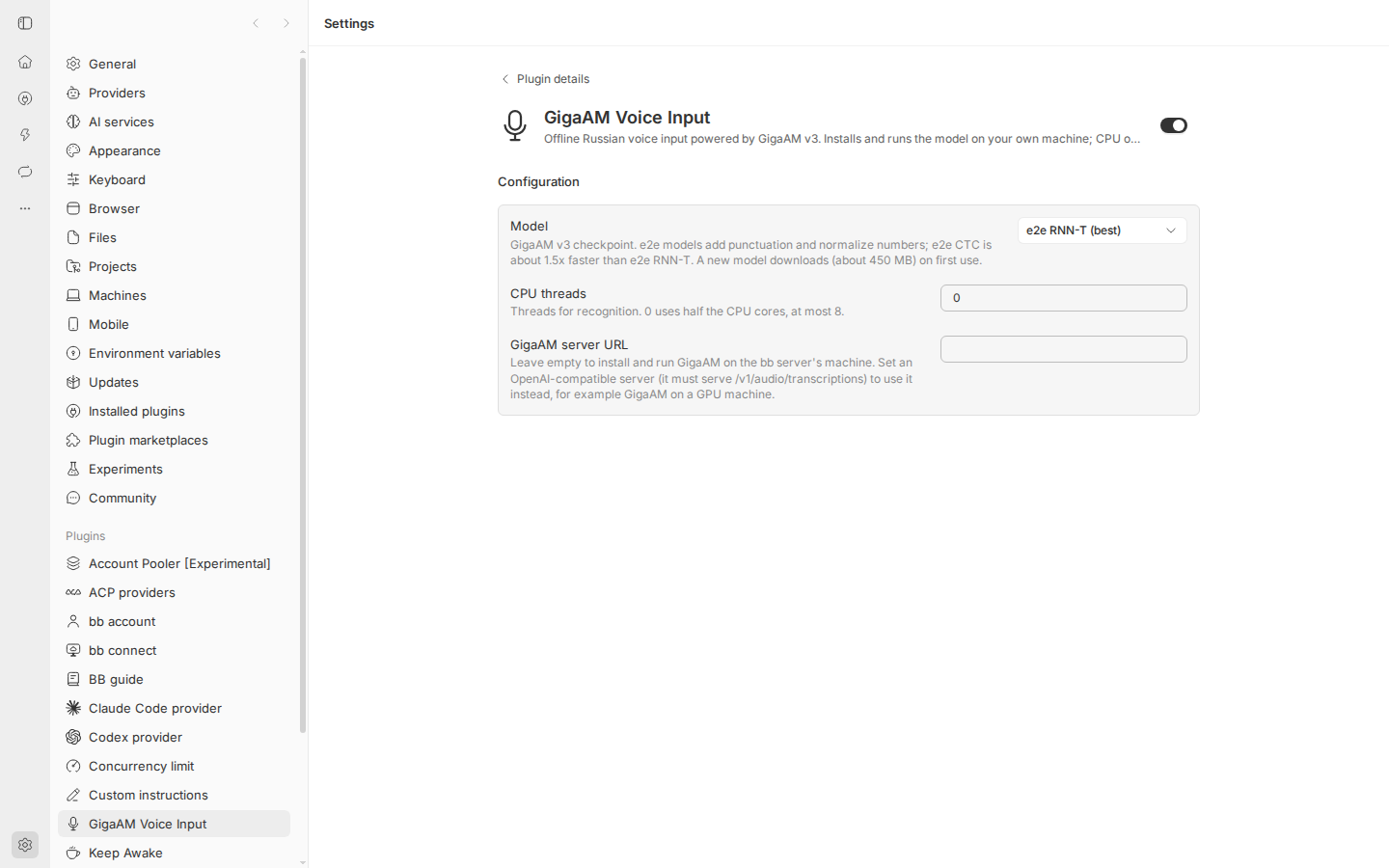Click the Experiments flask icon
The width and height of the screenshot is (1389, 868).
(x=73, y=469)
